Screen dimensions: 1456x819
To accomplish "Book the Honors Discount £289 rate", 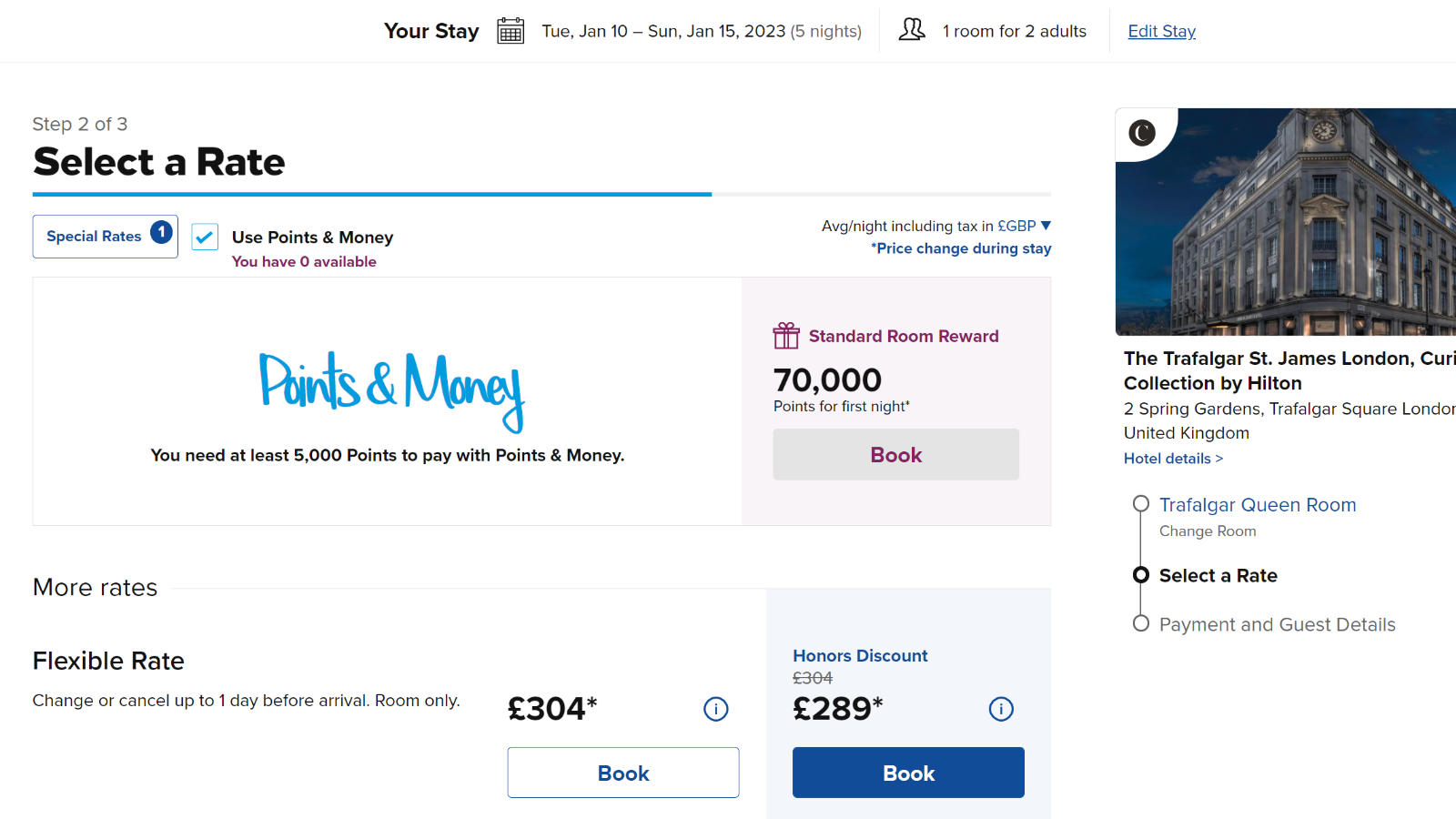I will click(908, 773).
